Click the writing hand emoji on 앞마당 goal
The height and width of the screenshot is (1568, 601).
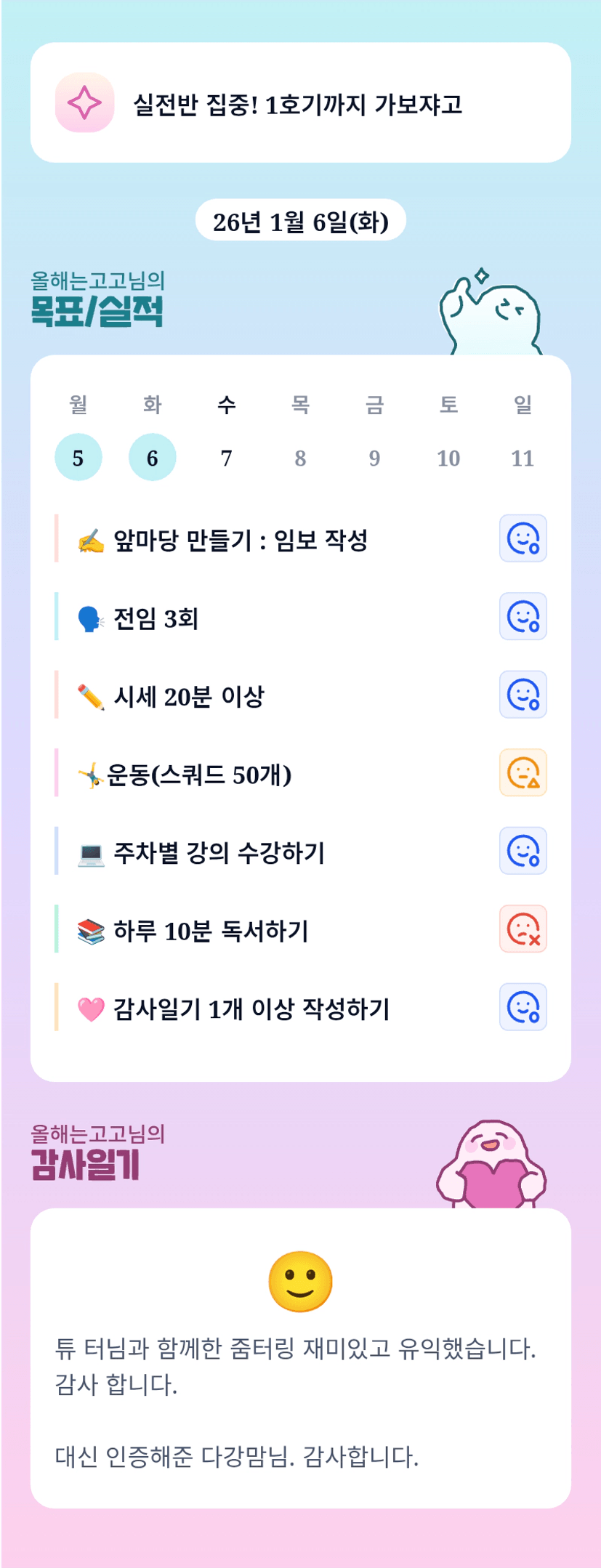(91, 541)
